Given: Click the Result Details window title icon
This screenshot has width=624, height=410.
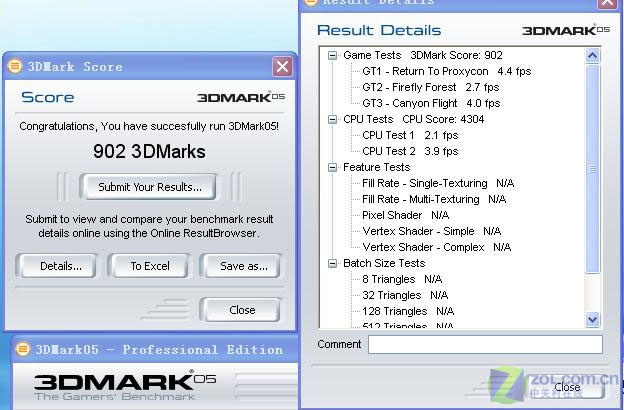Looking at the screenshot, I should point(311,2).
